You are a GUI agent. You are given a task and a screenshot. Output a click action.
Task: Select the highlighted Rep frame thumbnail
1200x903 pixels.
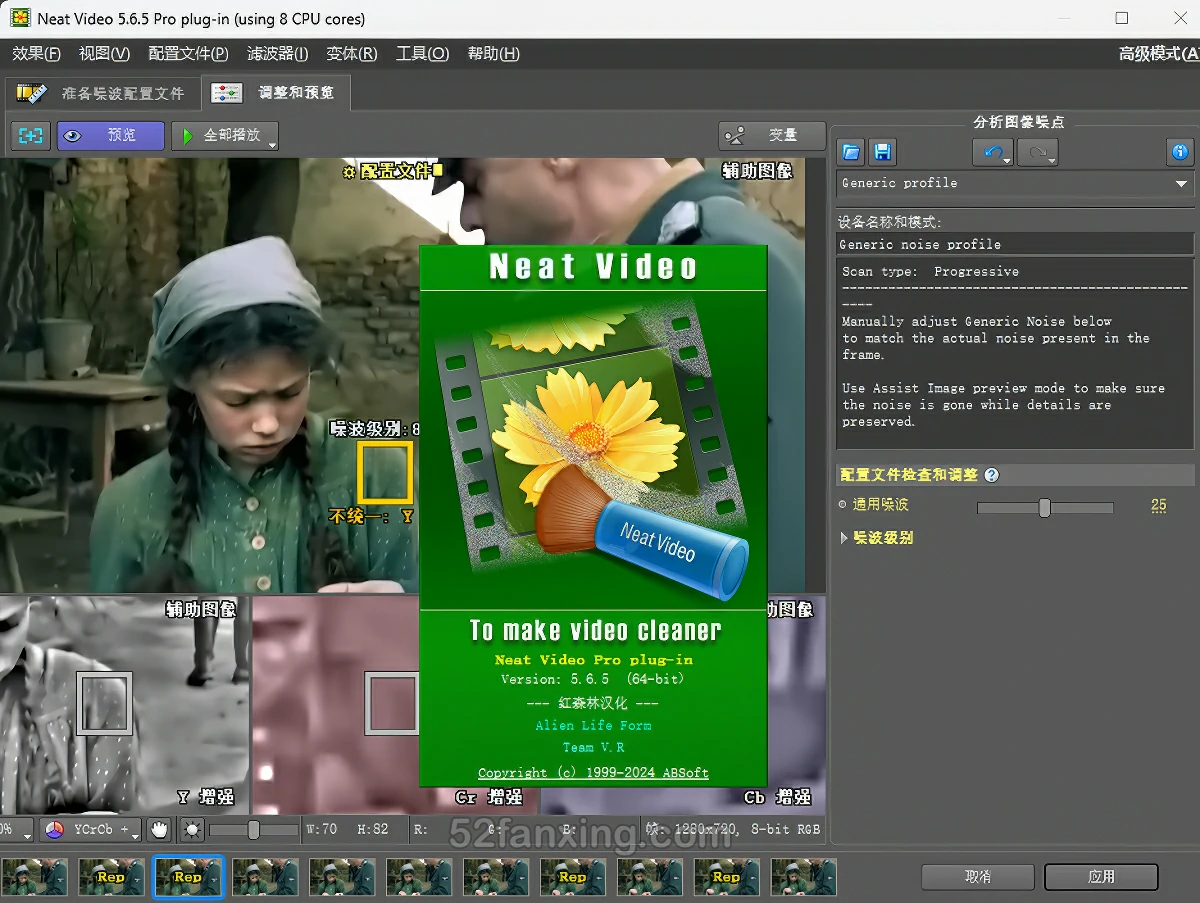[x=188, y=877]
